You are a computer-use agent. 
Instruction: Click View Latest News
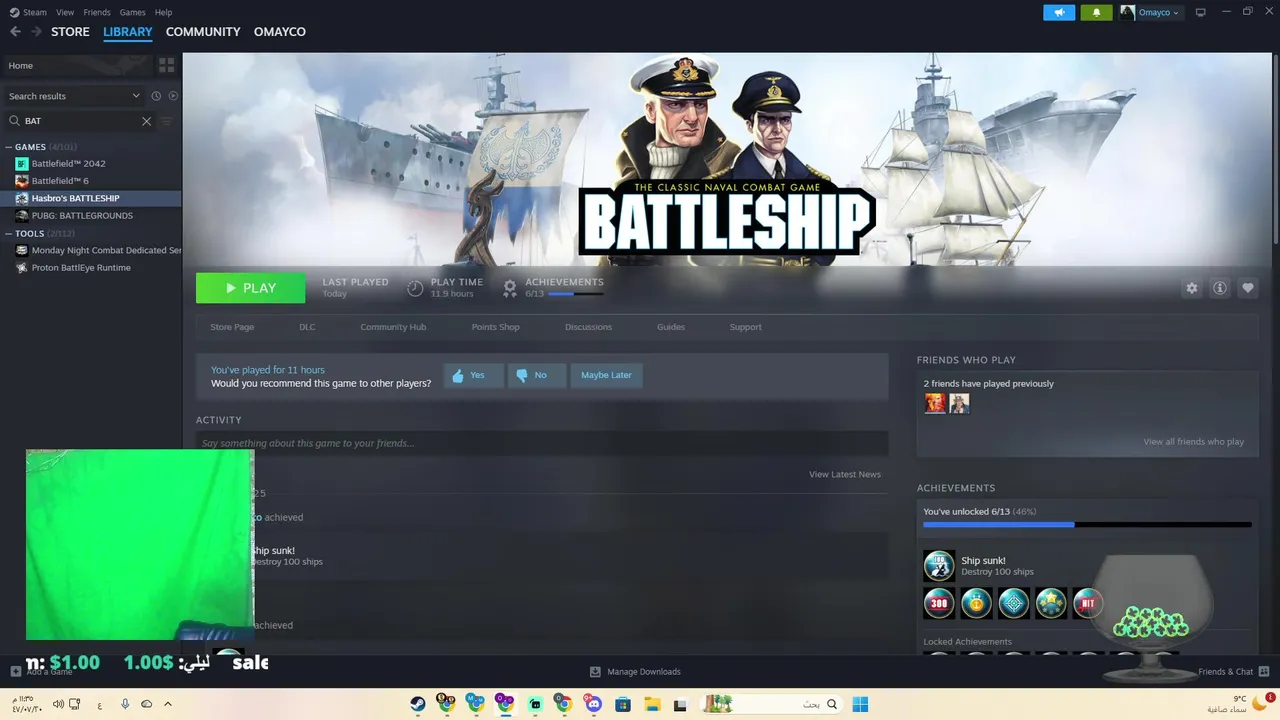[x=845, y=475]
